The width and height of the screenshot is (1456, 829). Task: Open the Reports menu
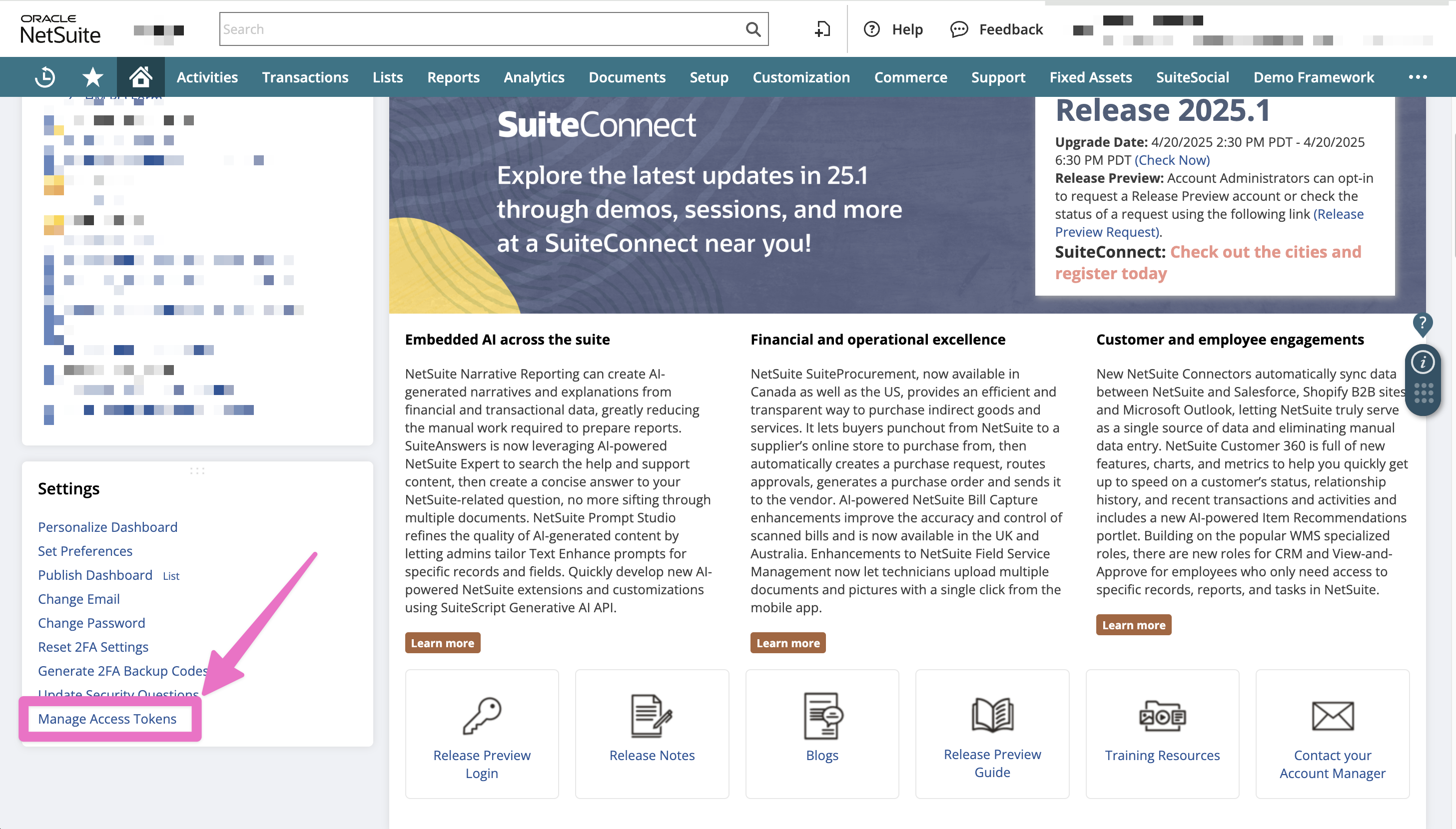[x=453, y=77]
